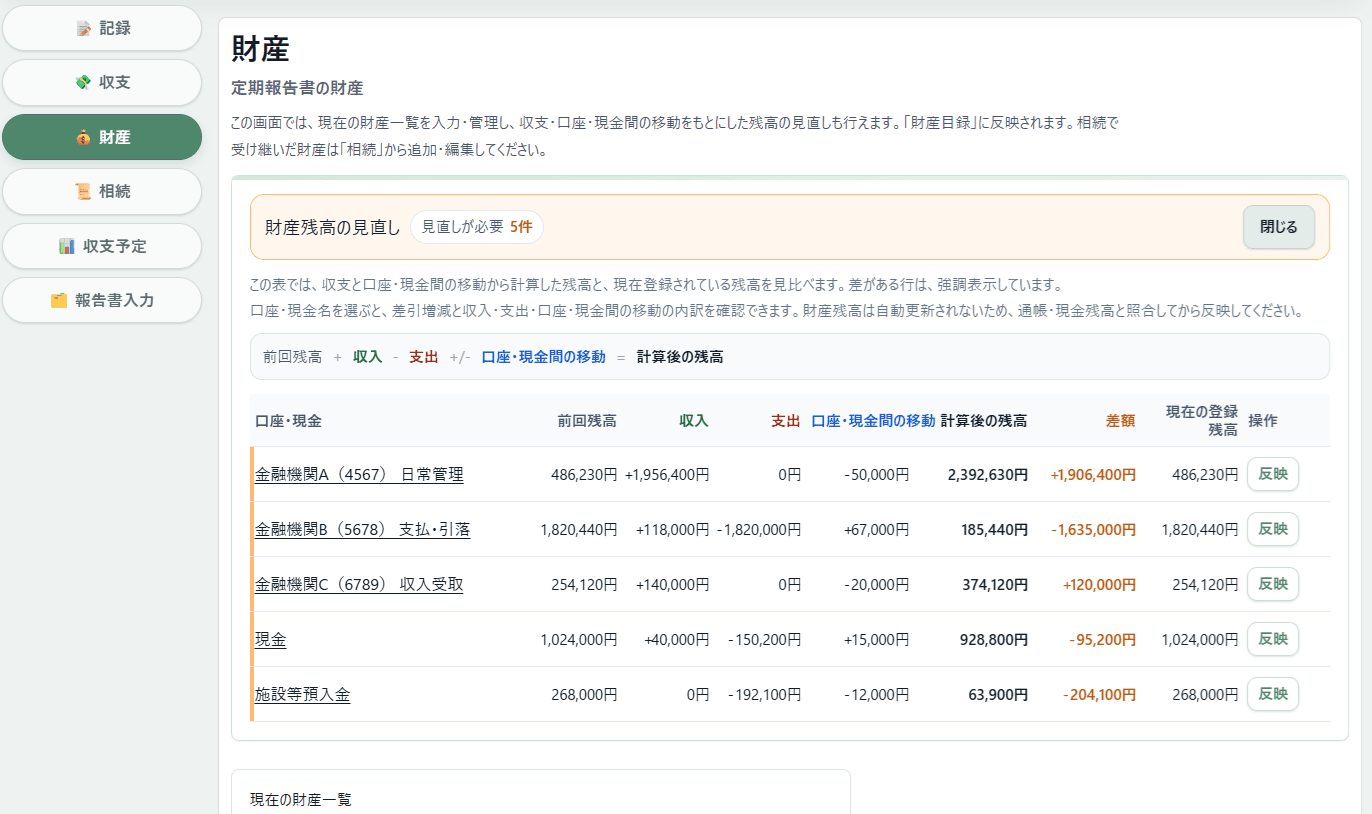Open the 記録 sidebar menu
Image resolution: width=1372 pixels, height=814 pixels.
point(102,28)
